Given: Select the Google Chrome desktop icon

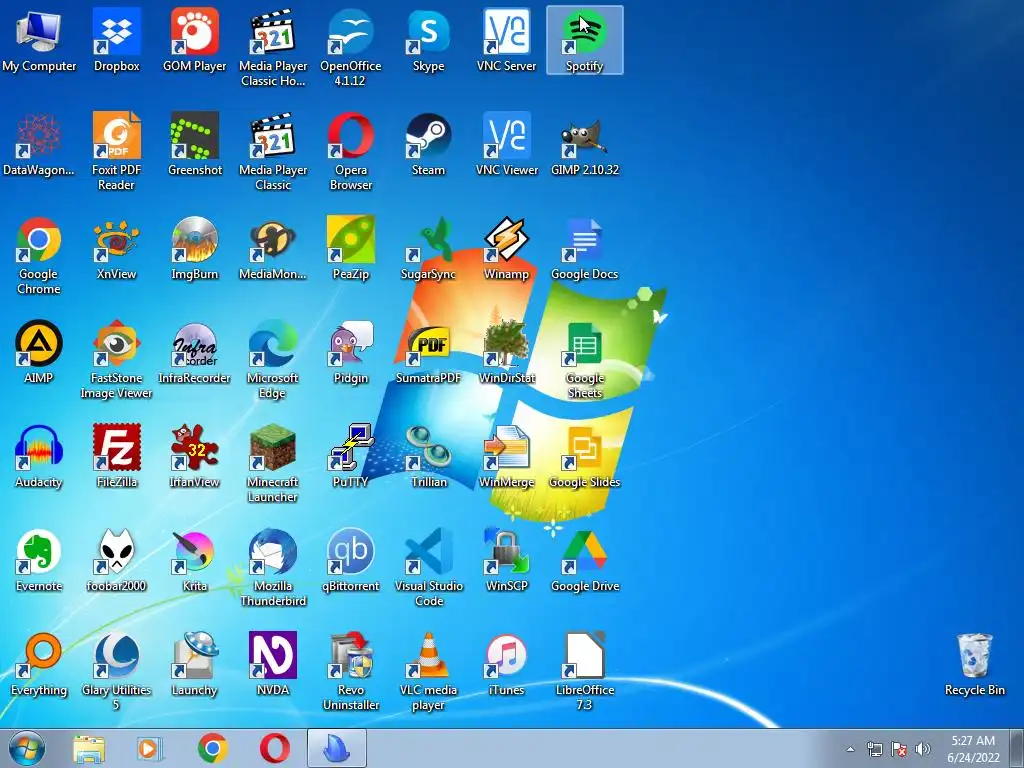Looking at the screenshot, I should tap(39, 256).
